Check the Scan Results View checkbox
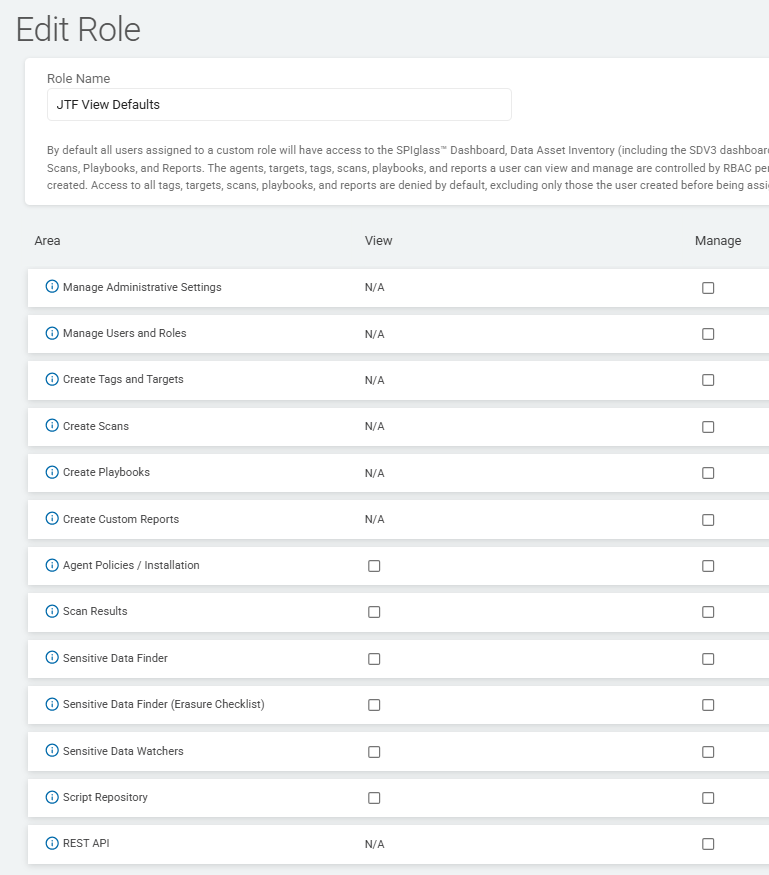769x875 pixels. [x=374, y=612]
